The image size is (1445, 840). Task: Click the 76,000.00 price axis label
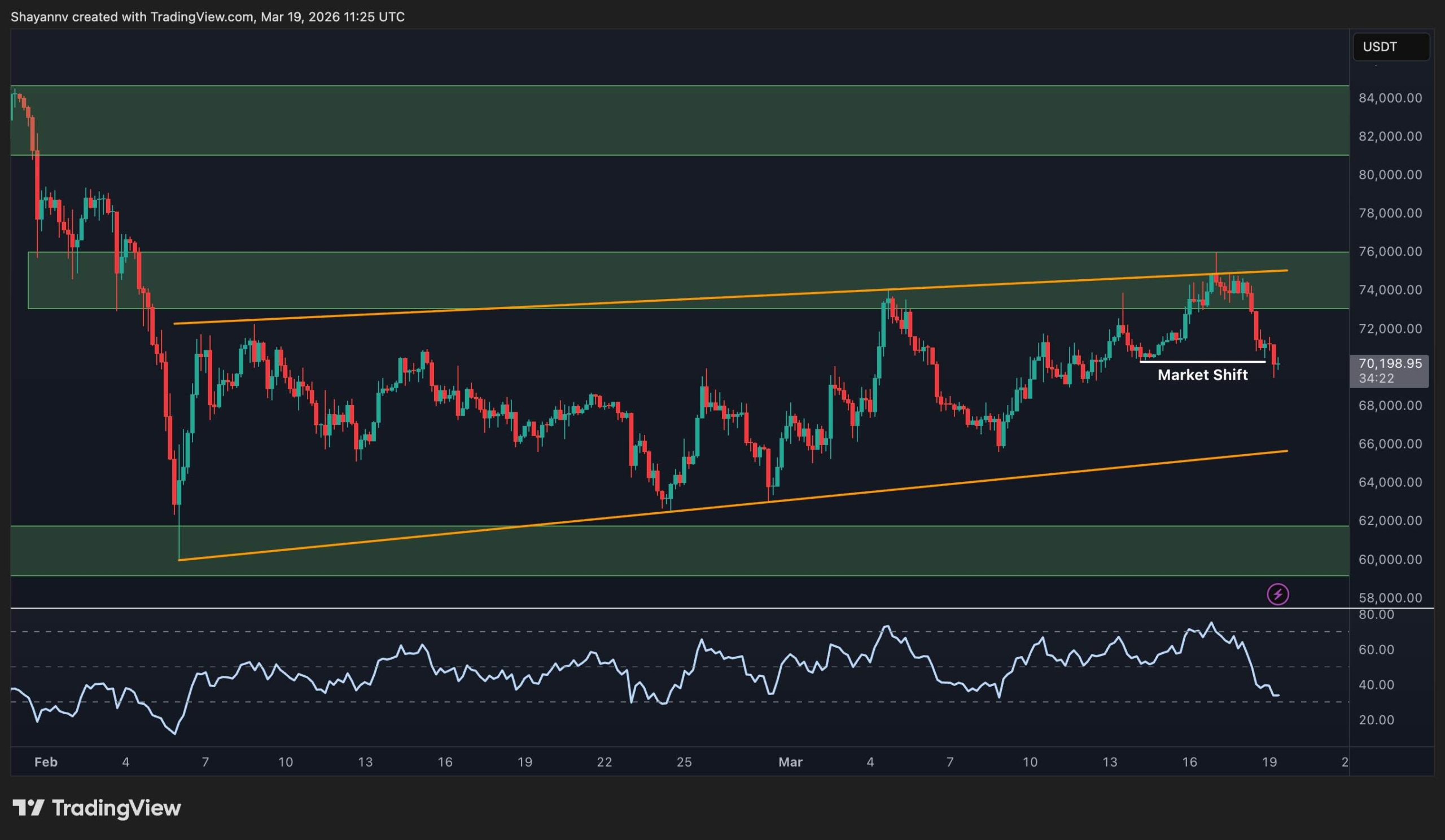coord(1389,252)
